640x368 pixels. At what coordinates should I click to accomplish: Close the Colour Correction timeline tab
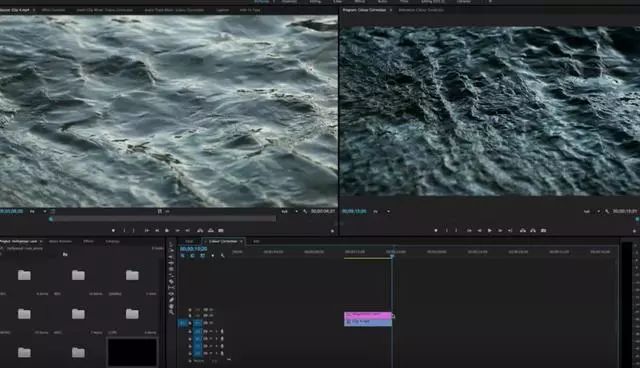[242, 242]
